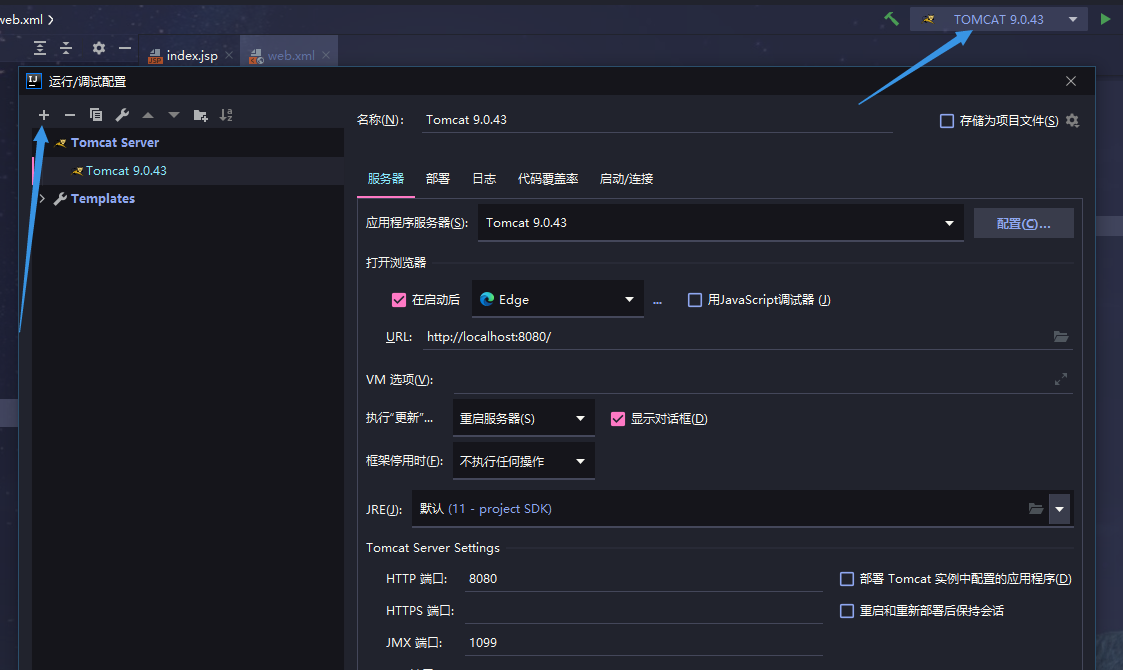The image size is (1123, 670).
Task: Open the JRE dropdown arrow
Action: click(x=1059, y=509)
